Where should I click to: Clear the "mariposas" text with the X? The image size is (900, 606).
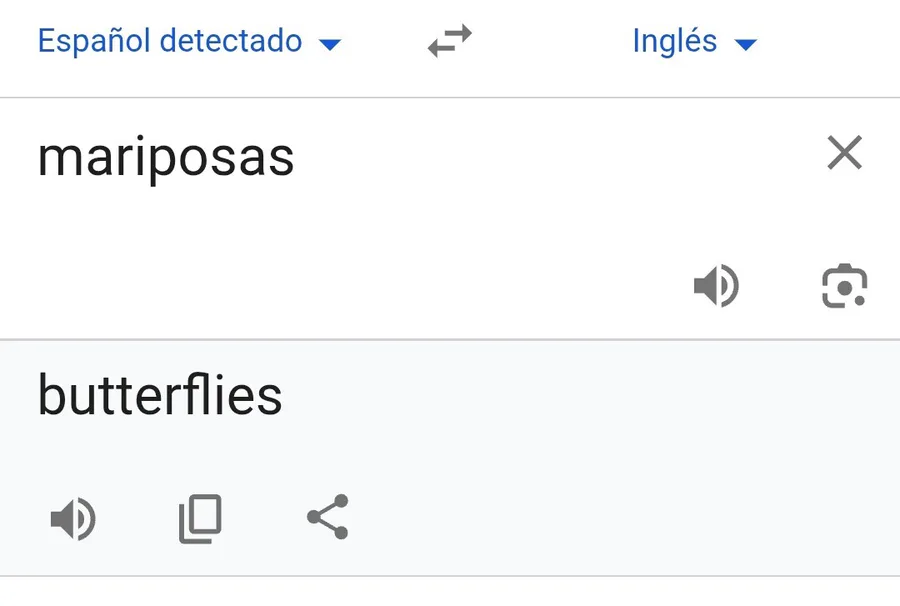pyautogui.click(x=844, y=154)
